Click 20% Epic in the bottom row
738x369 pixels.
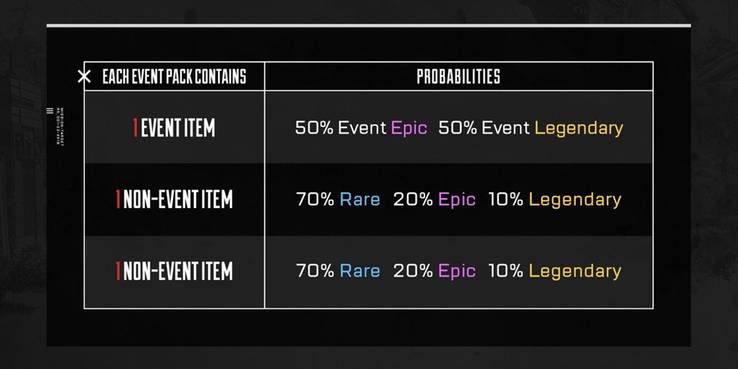tap(434, 272)
